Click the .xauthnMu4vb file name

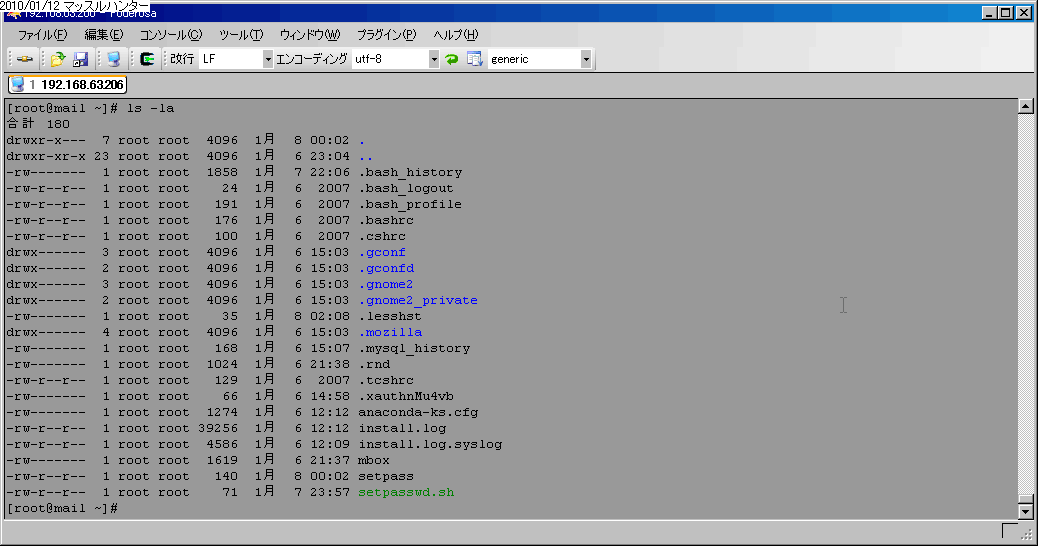tap(406, 396)
